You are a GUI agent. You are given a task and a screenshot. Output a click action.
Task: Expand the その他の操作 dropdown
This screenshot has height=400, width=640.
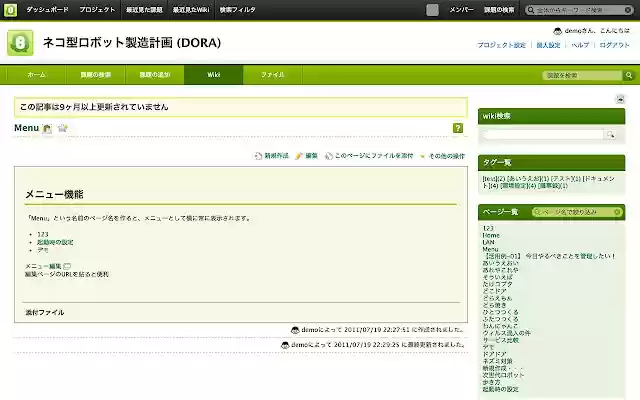tap(442, 156)
